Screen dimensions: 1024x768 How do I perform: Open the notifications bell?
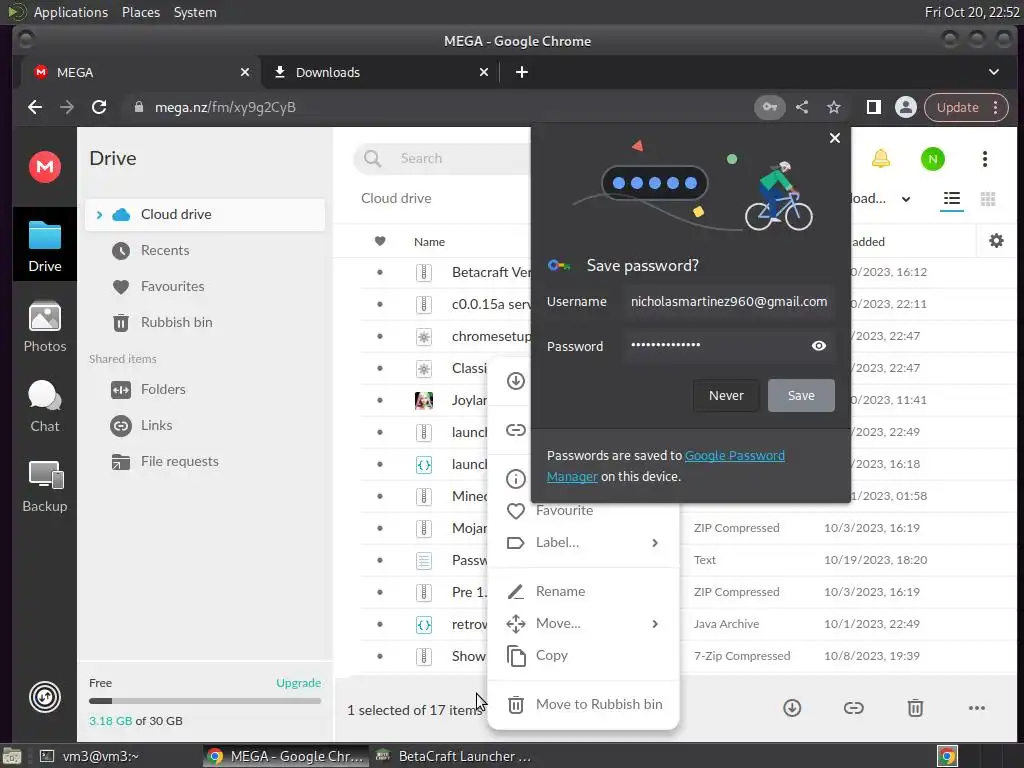point(880,159)
